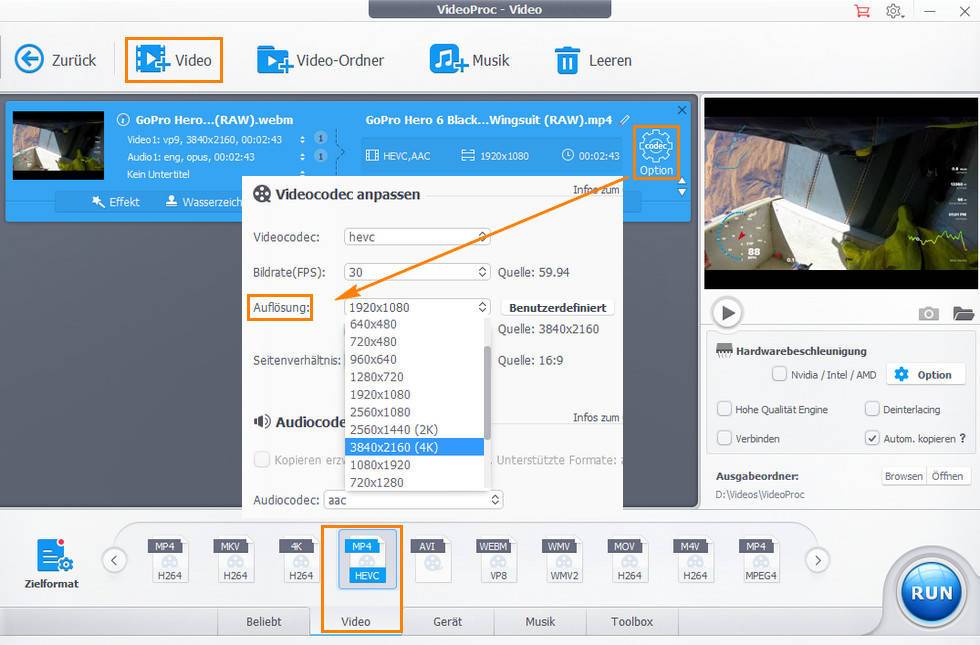Screen dimensions: 980x645
Task: Open Wasserzeichen watermark tool
Action: pyautogui.click(x=204, y=202)
